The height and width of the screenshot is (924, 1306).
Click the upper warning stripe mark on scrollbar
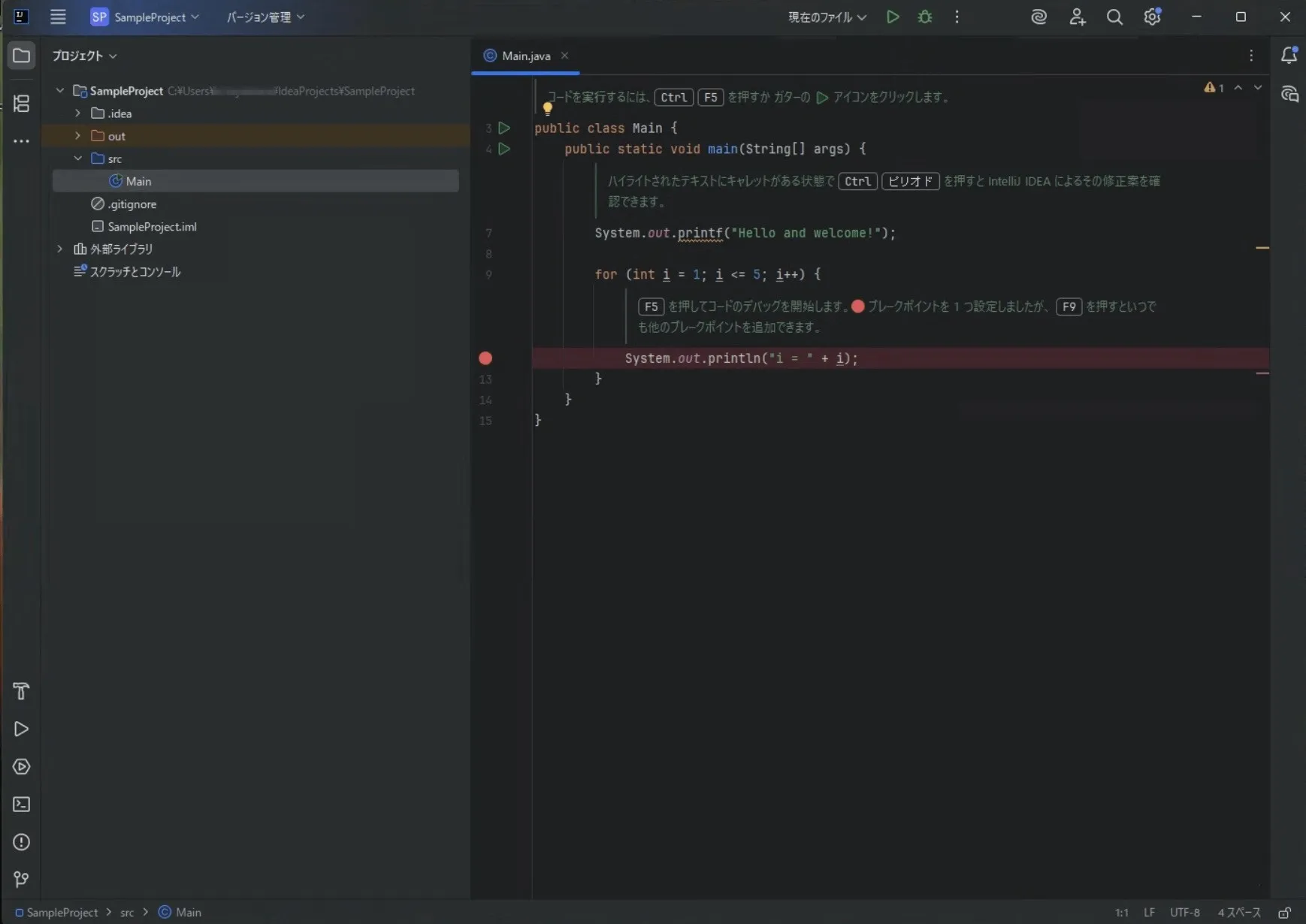1262,247
